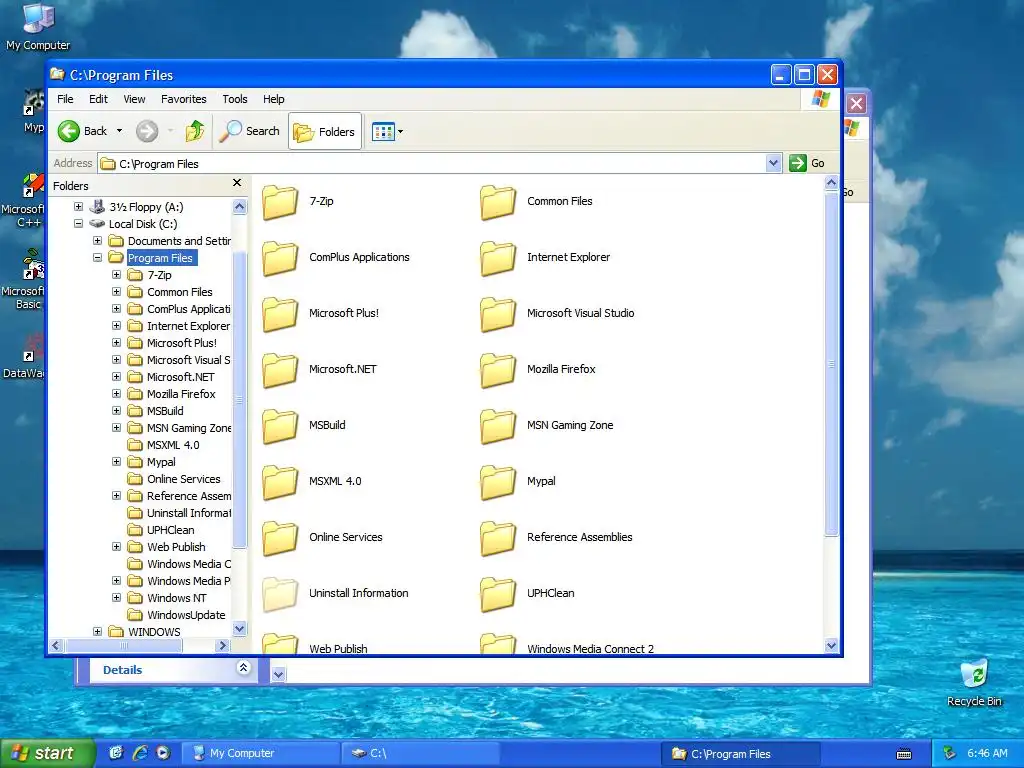Open the Back history dropdown arrow
The image size is (1024, 768).
pyautogui.click(x=120, y=131)
